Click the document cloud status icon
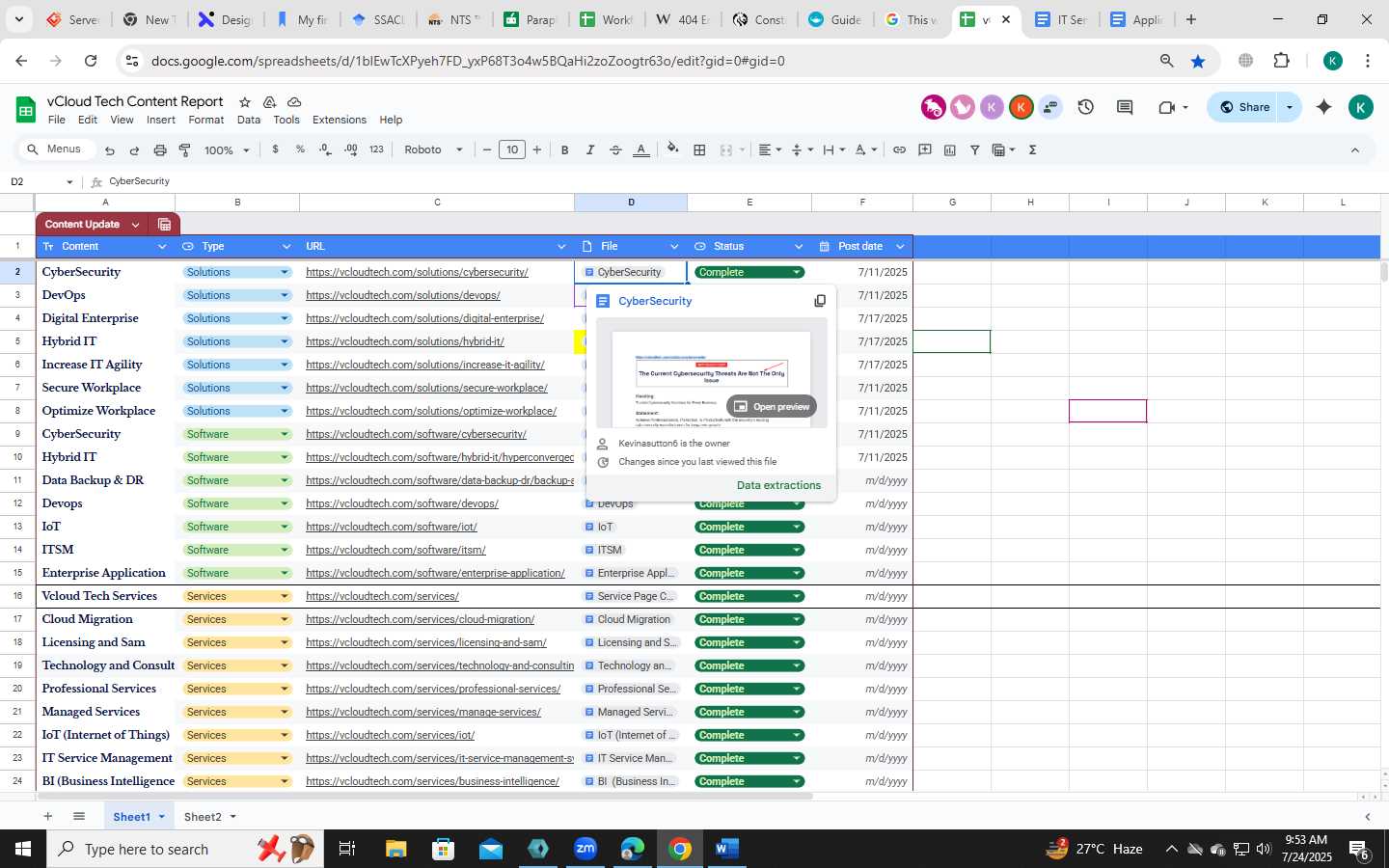 [x=294, y=101]
